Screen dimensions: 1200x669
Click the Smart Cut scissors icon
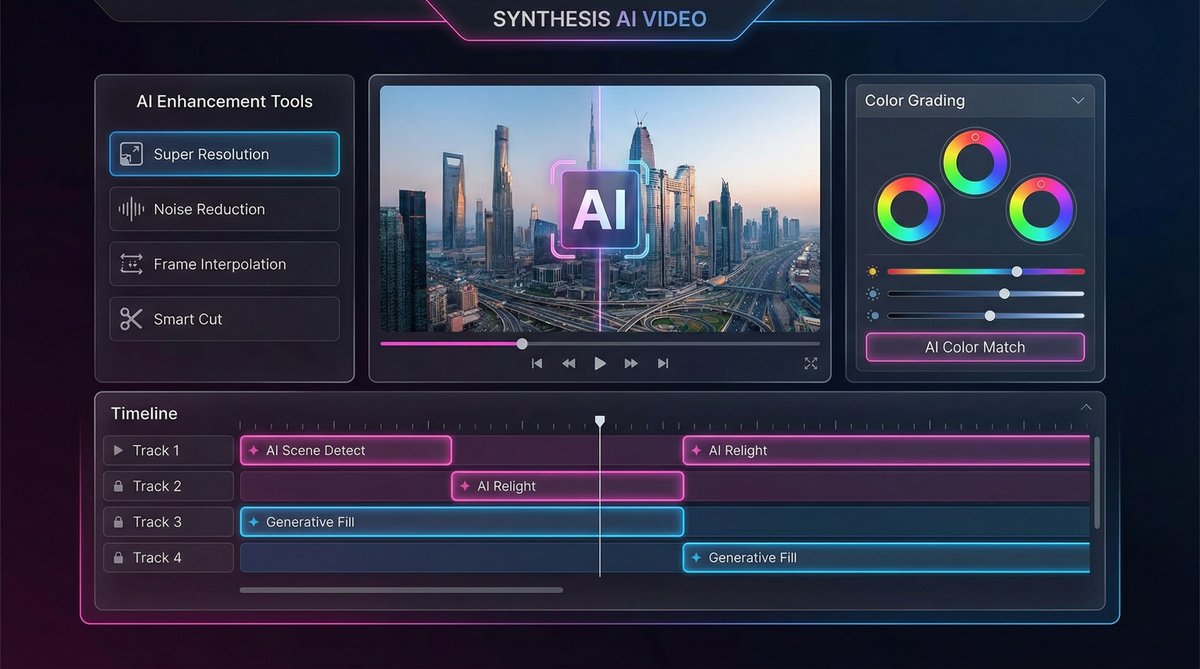131,319
